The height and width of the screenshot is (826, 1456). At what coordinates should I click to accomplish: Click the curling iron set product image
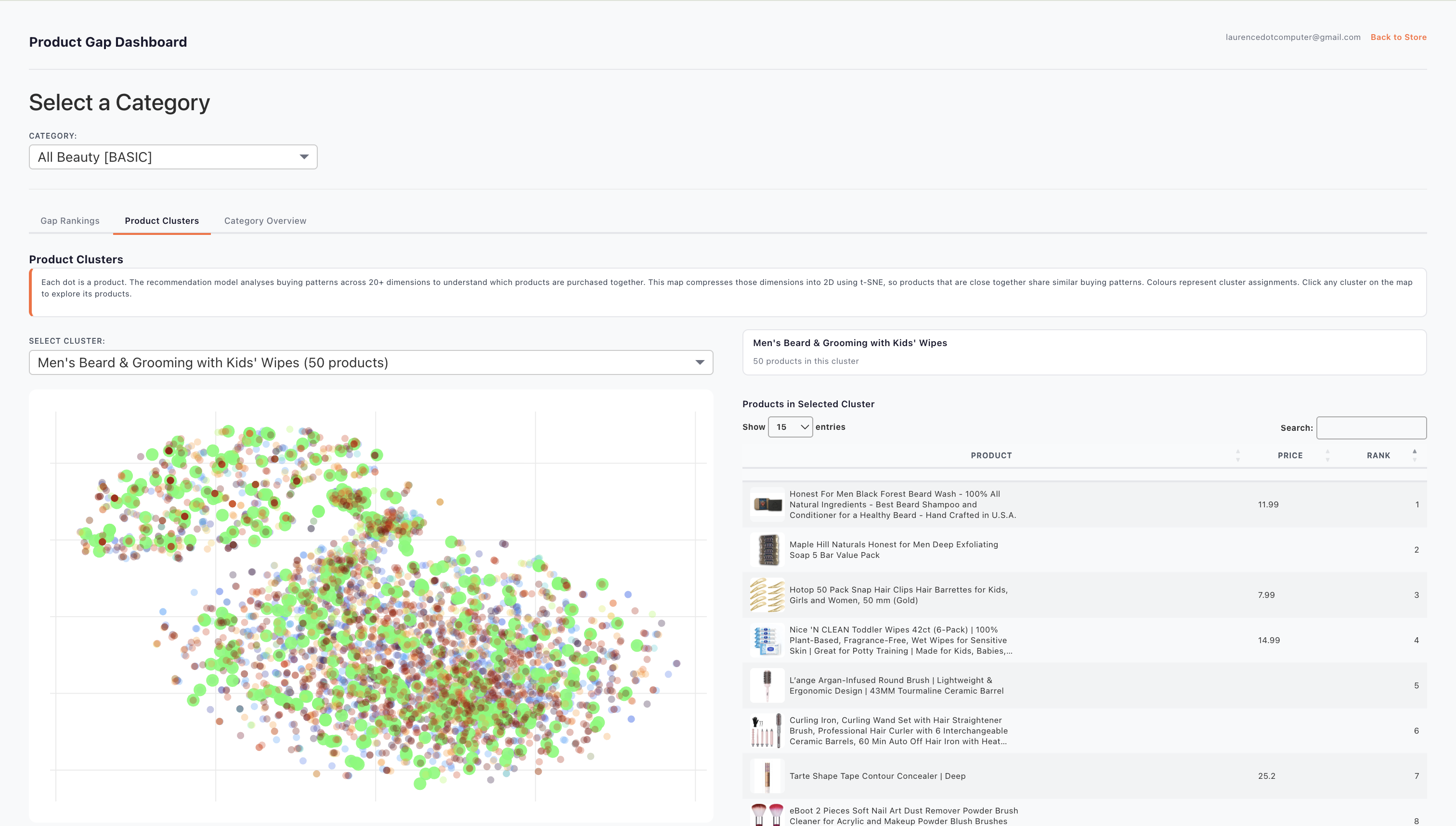point(767,730)
